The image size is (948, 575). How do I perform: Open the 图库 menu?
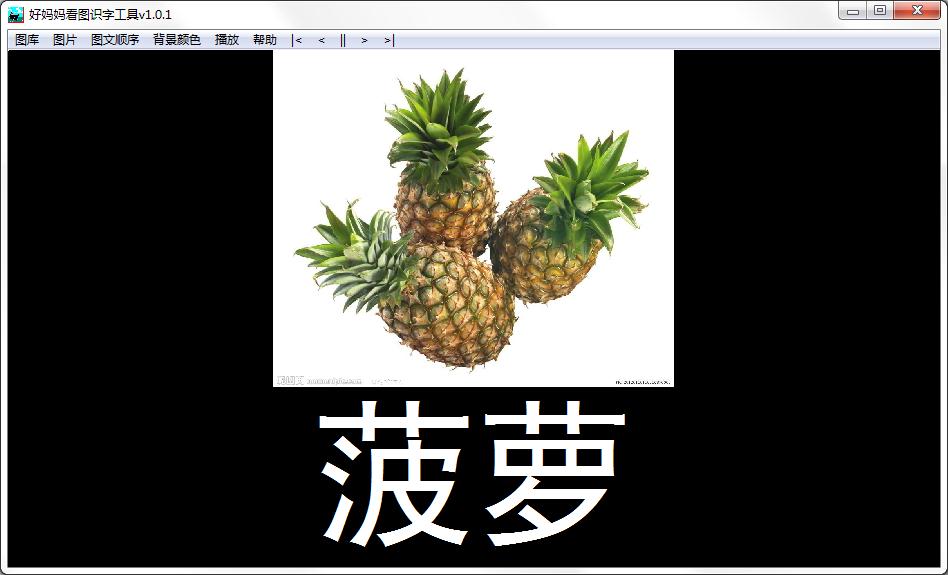tap(27, 40)
